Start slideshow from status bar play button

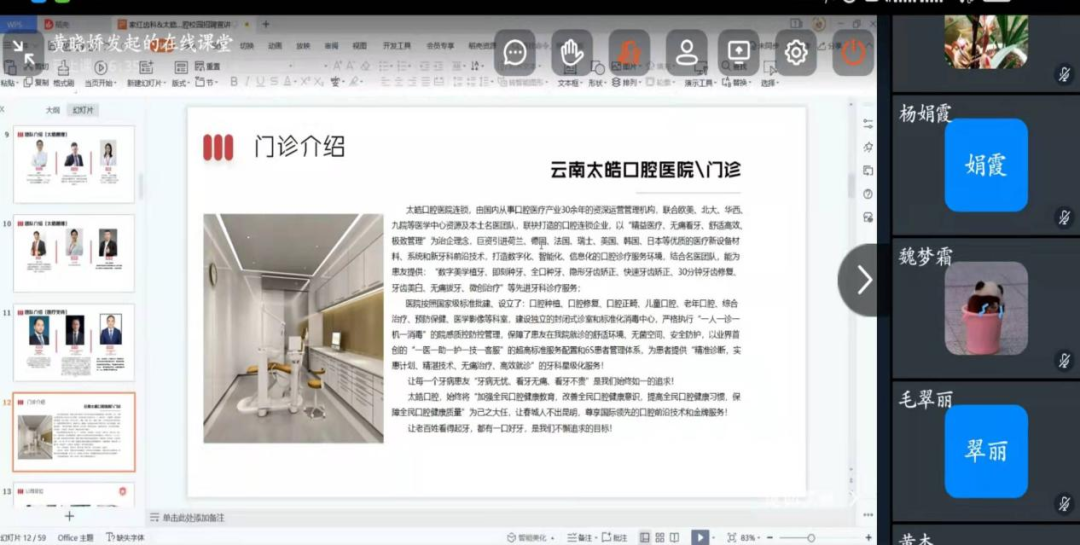coord(699,537)
